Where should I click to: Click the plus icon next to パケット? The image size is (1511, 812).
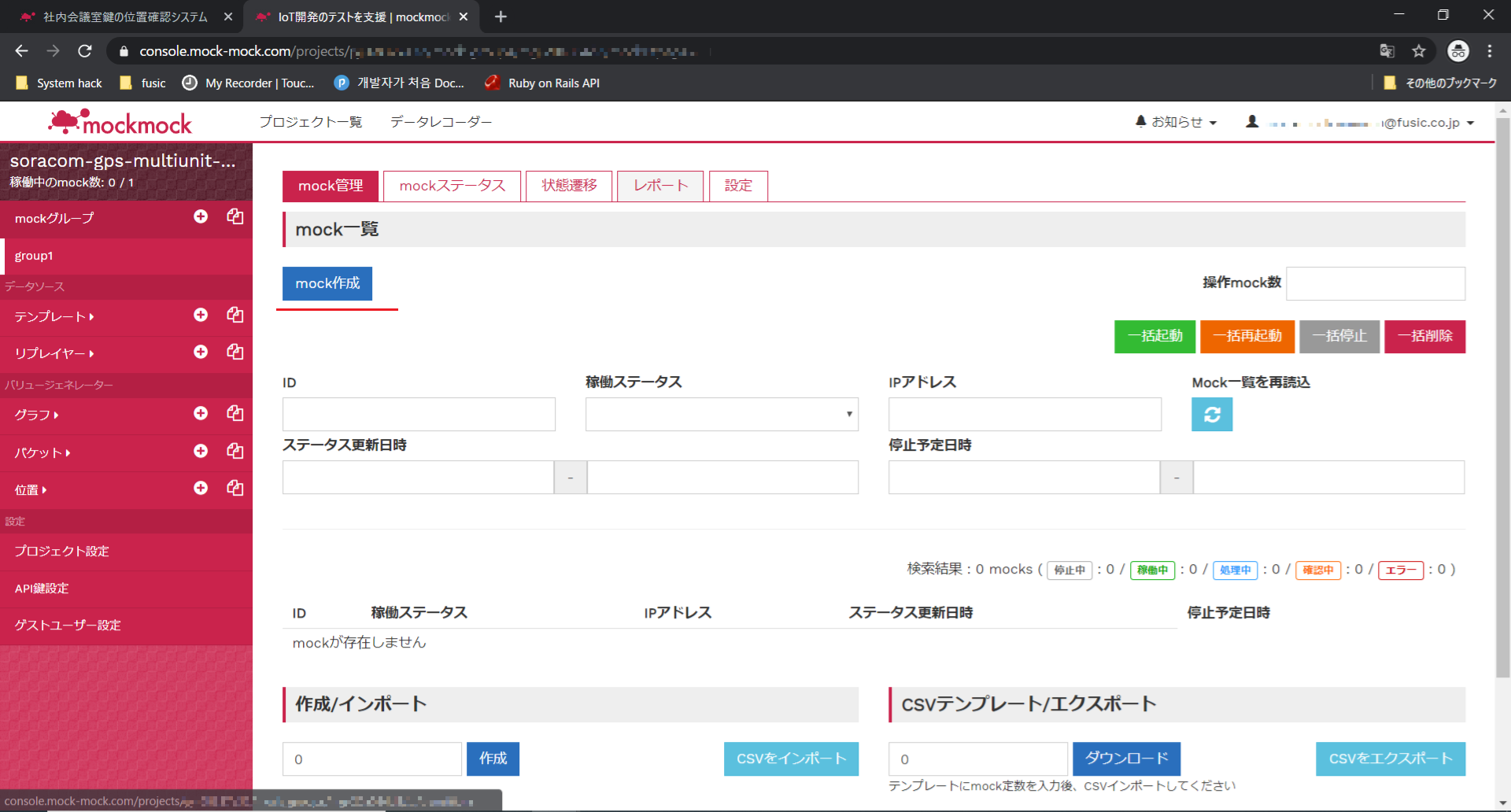pos(201,451)
